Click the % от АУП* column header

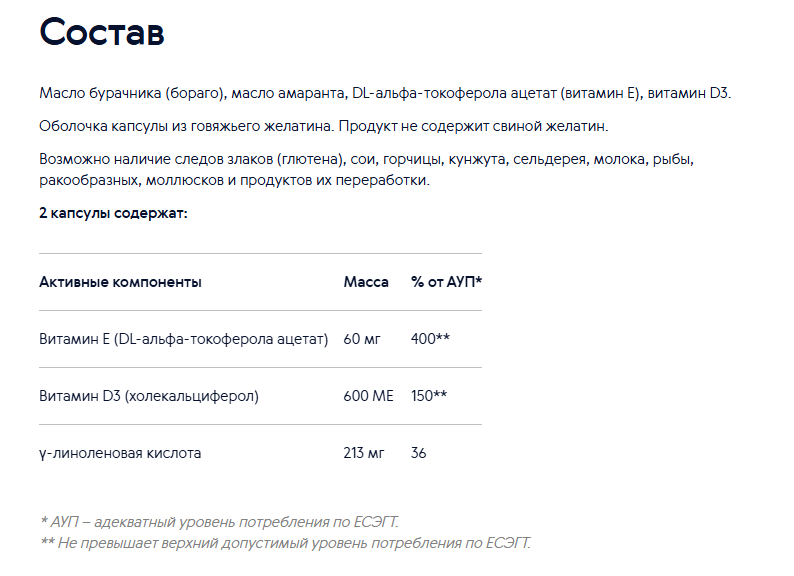[x=447, y=282]
